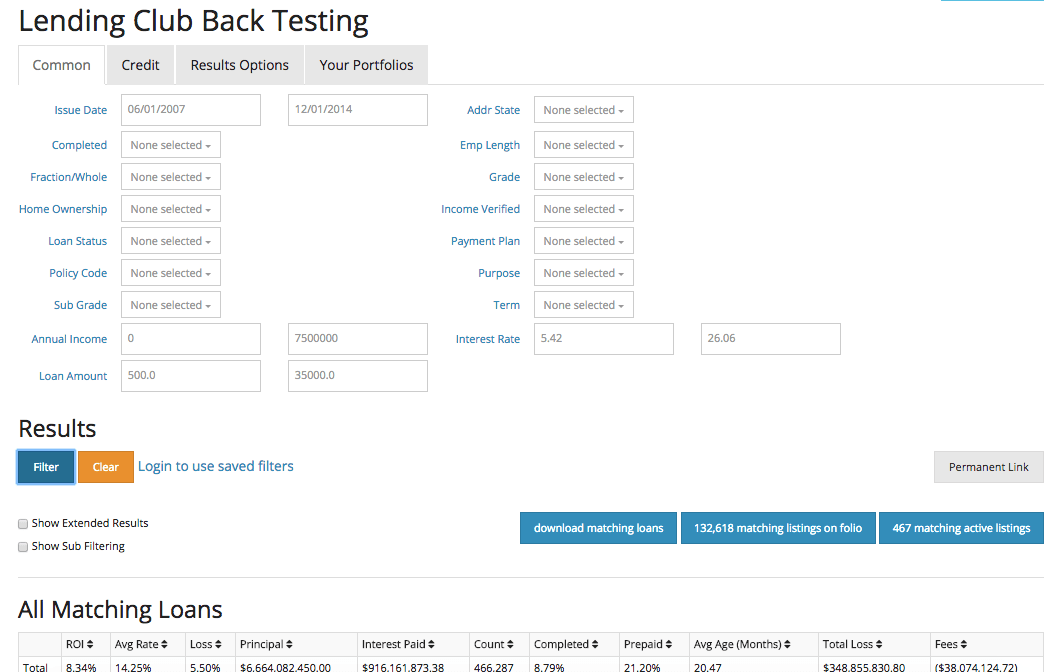Viewport: 1059px width, 672px height.
Task: Expand the Term dropdown
Action: [x=583, y=306]
